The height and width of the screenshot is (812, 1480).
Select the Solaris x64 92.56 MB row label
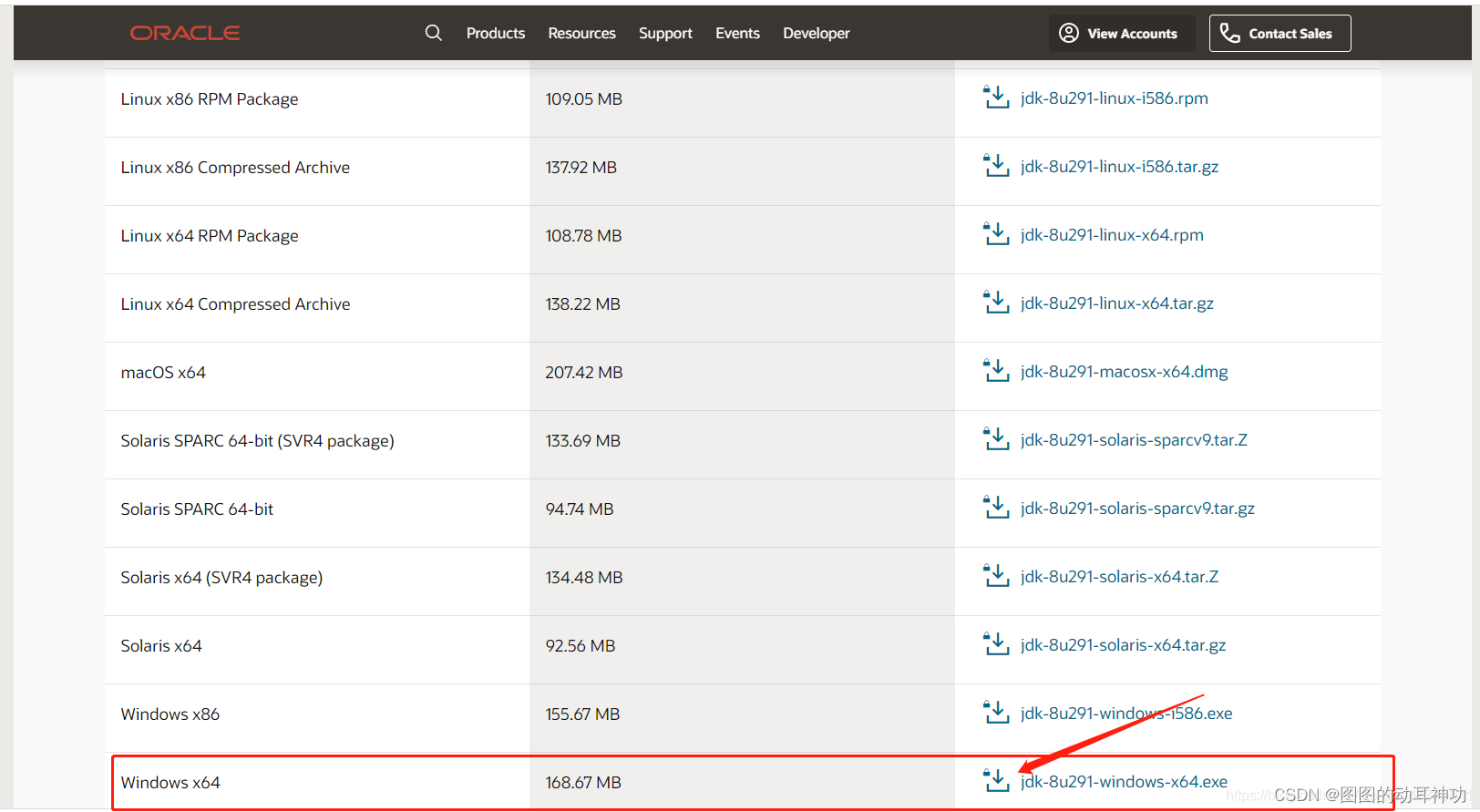[x=161, y=646]
